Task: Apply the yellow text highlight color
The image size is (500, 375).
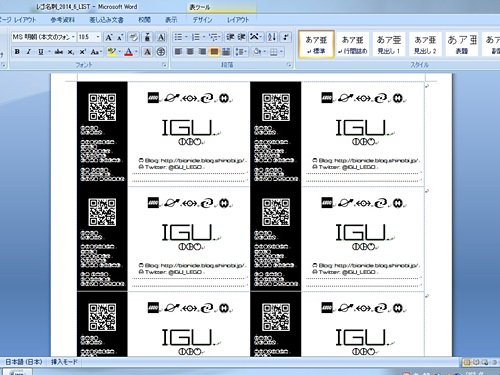Action: coord(112,52)
